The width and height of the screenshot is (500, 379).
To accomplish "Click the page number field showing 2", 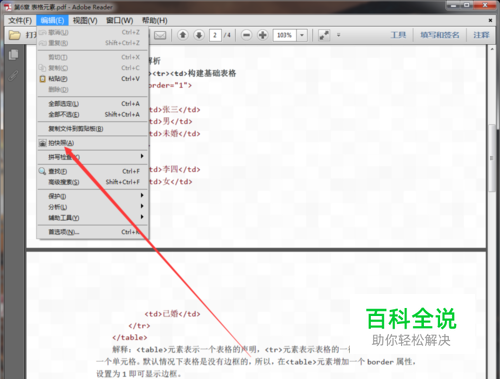I will (x=215, y=35).
